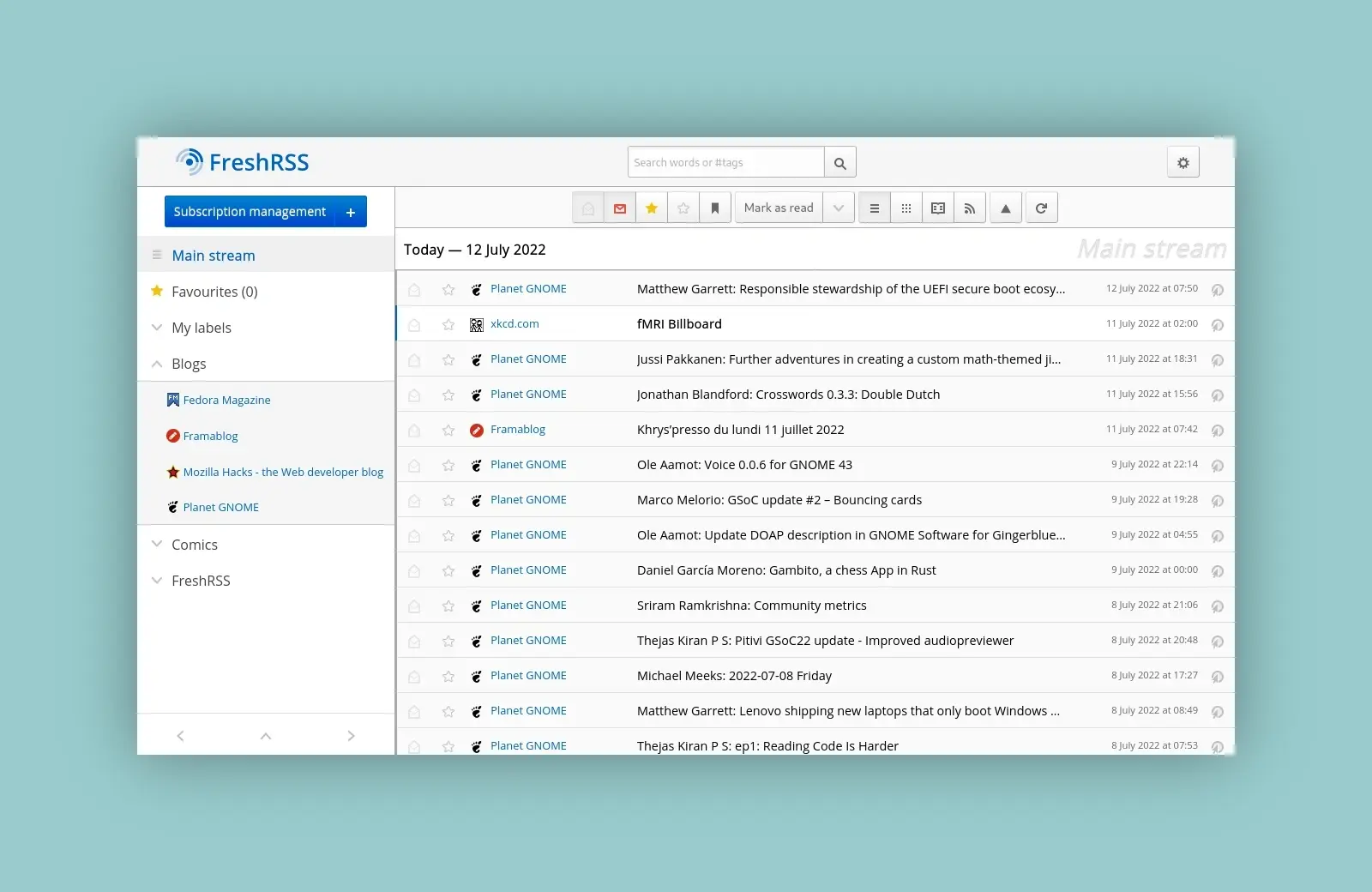1372x892 pixels.
Task: Open Favourites (0) in the sidebar
Action: 214,292
